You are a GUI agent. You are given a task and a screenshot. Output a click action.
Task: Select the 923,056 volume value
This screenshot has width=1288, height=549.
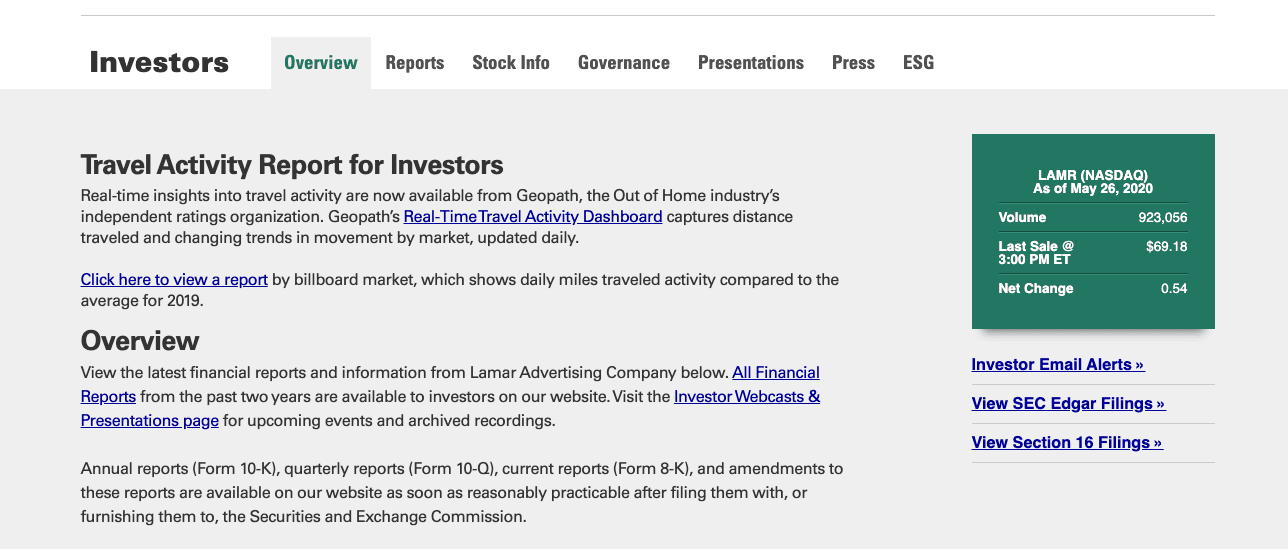click(x=1162, y=217)
